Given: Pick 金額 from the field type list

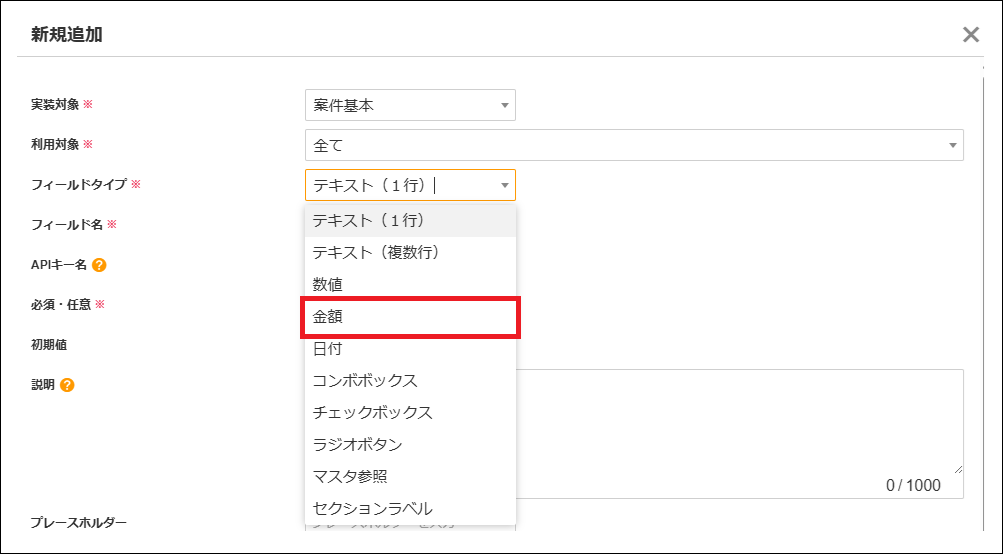Looking at the screenshot, I should pos(410,316).
